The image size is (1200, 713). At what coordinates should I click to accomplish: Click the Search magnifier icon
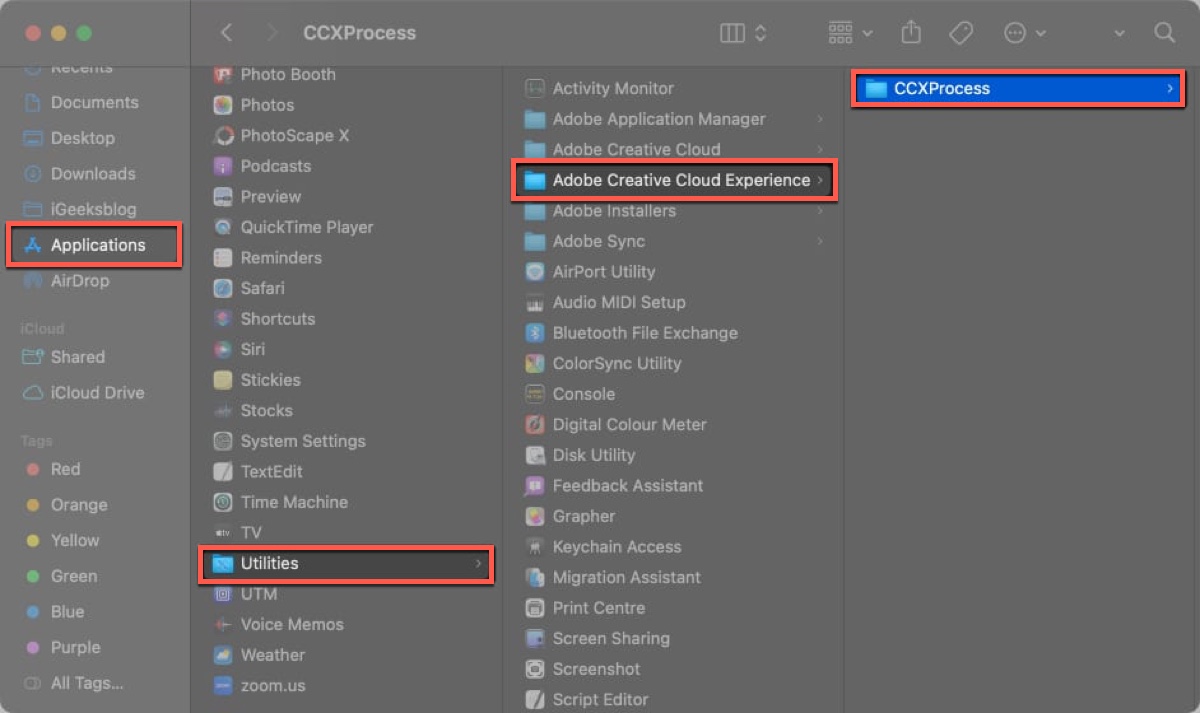click(x=1164, y=33)
